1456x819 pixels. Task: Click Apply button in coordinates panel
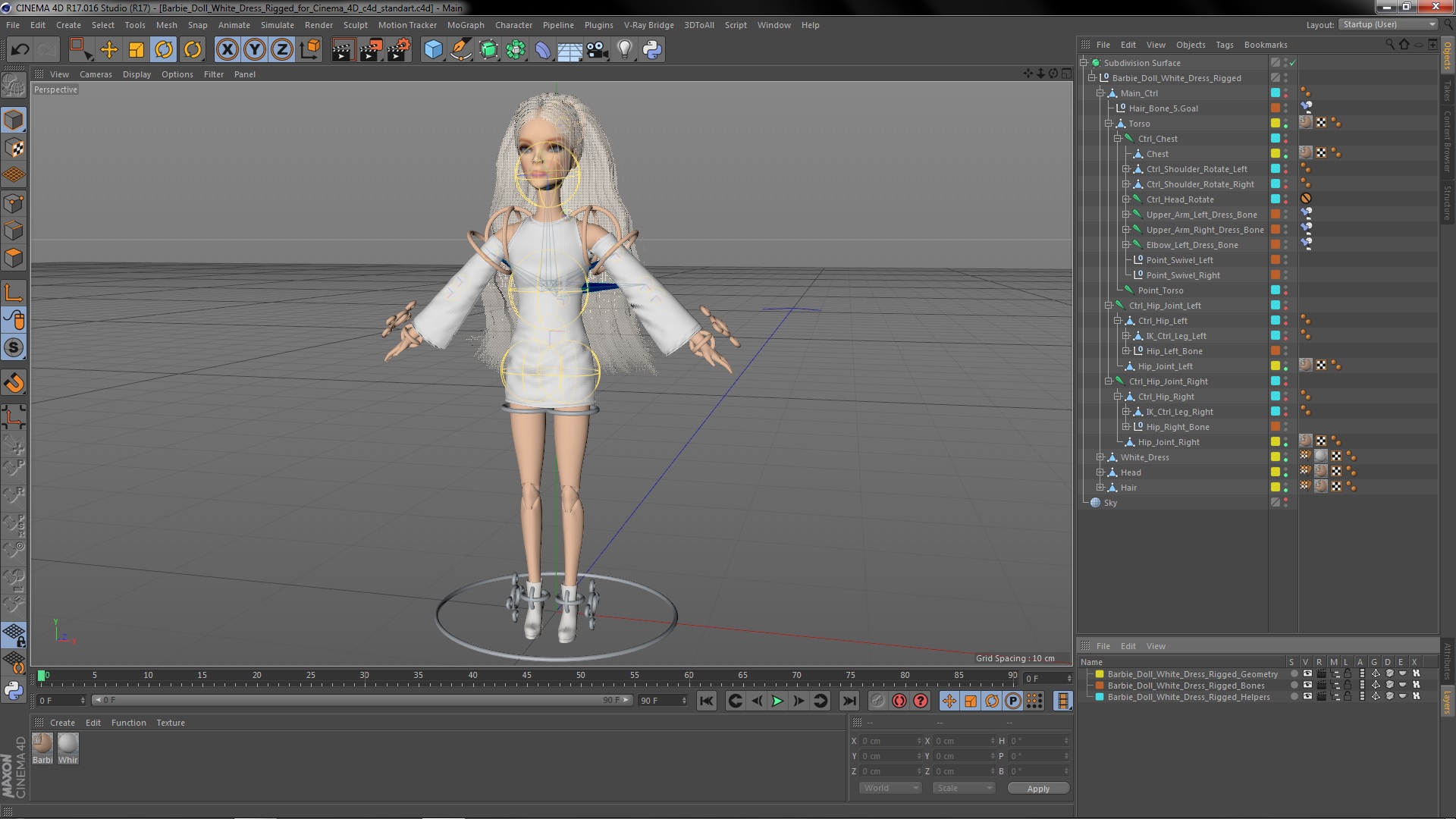click(1037, 788)
